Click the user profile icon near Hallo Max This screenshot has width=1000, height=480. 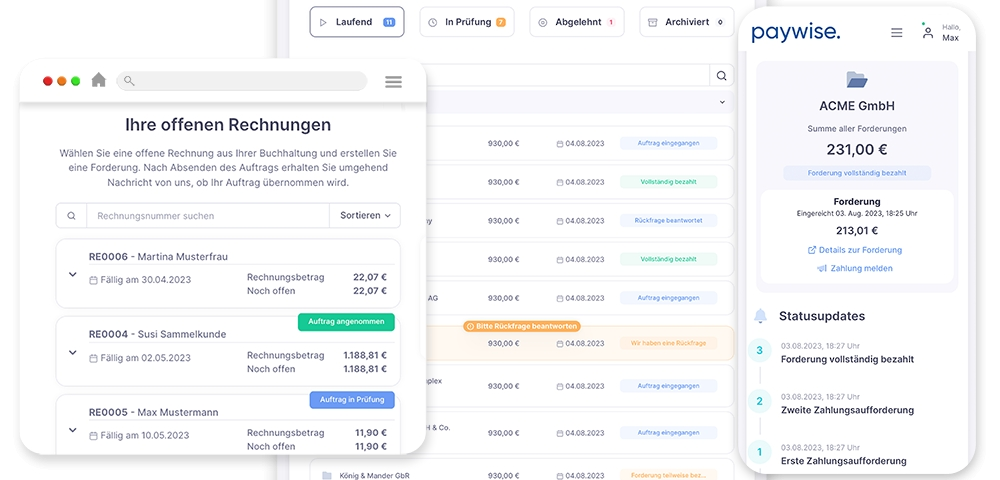(x=927, y=33)
